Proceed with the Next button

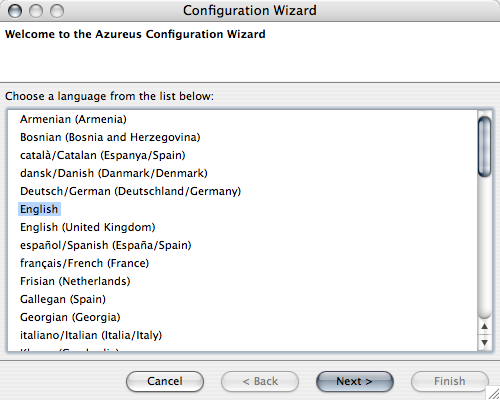pos(355,381)
